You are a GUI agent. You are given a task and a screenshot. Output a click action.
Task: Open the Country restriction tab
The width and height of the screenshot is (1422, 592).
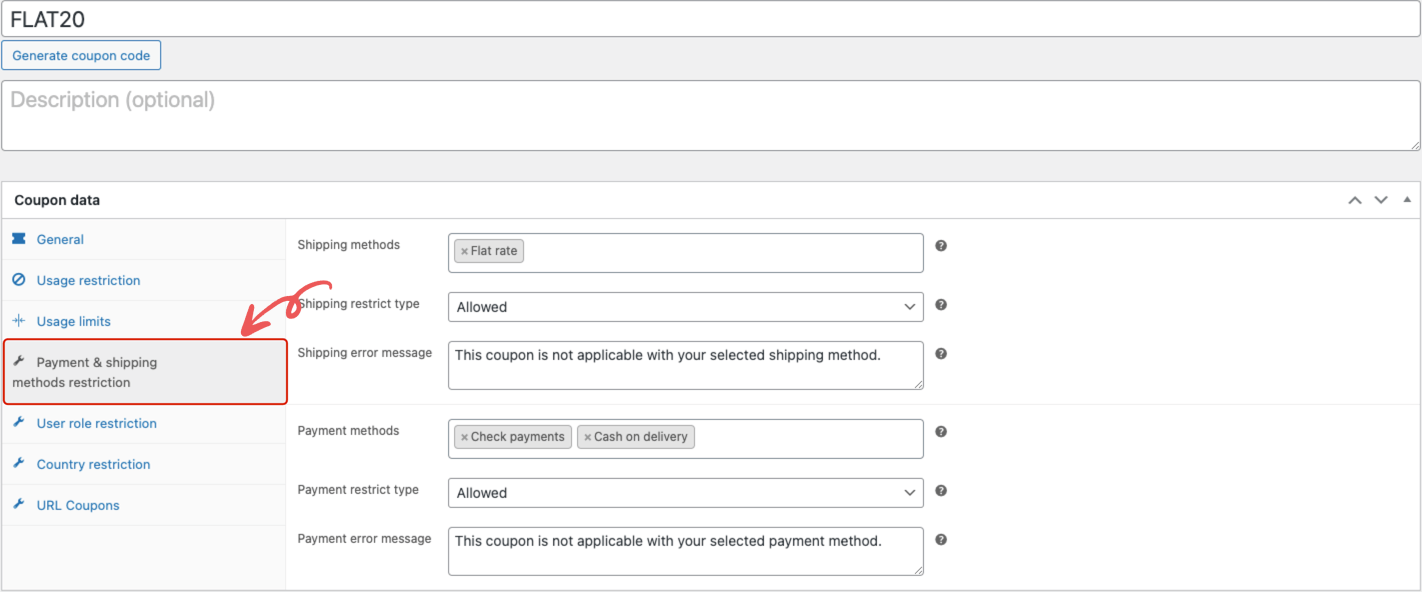click(93, 464)
